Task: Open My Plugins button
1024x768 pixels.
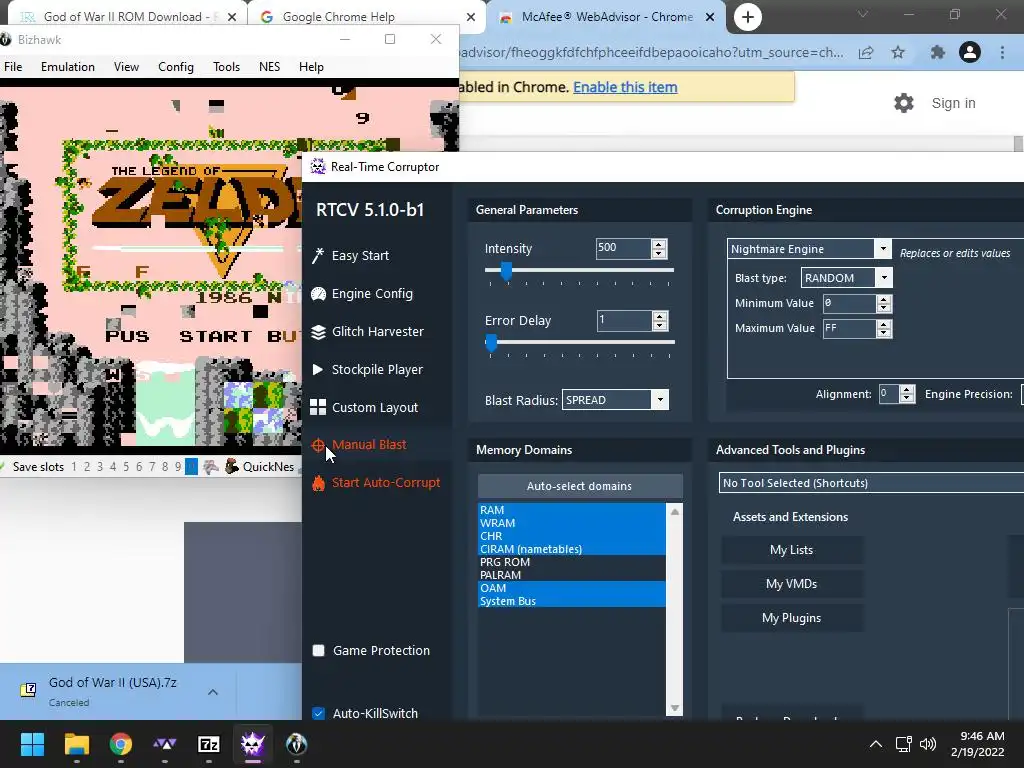Action: tap(792, 618)
